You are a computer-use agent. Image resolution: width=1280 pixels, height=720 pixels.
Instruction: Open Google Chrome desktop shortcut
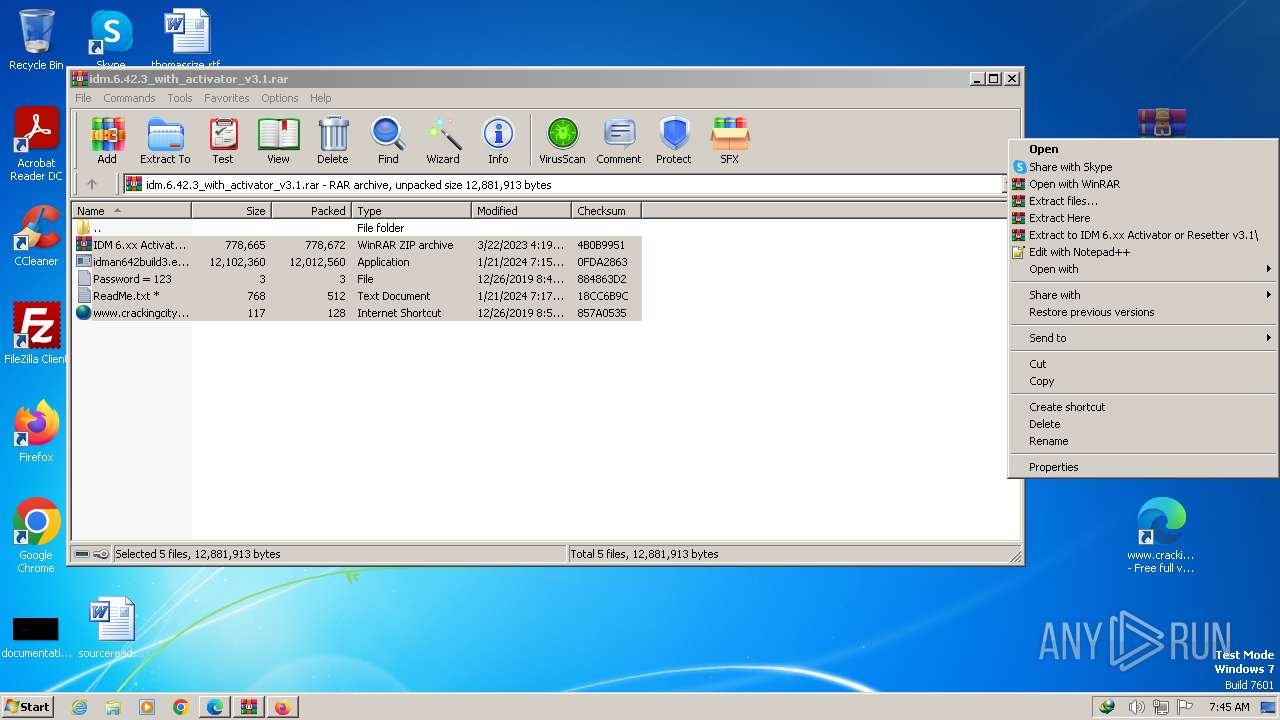click(x=36, y=536)
